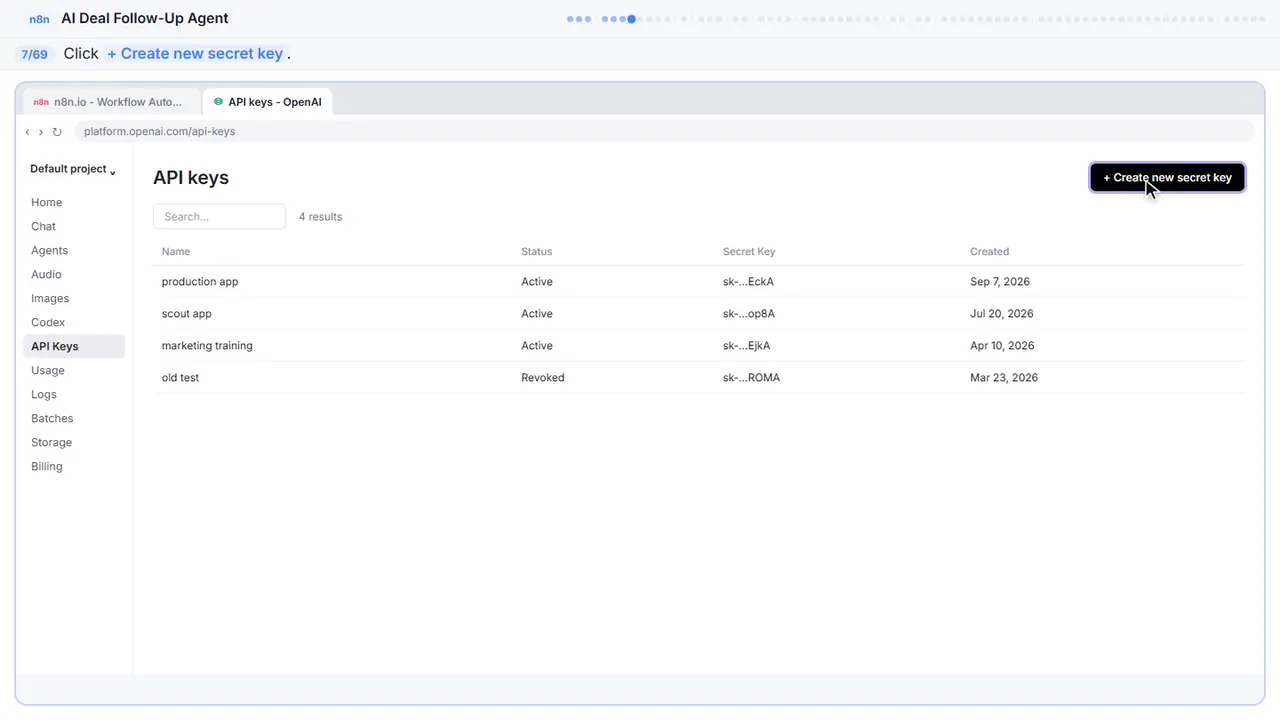Click the browser back arrow icon

27,132
